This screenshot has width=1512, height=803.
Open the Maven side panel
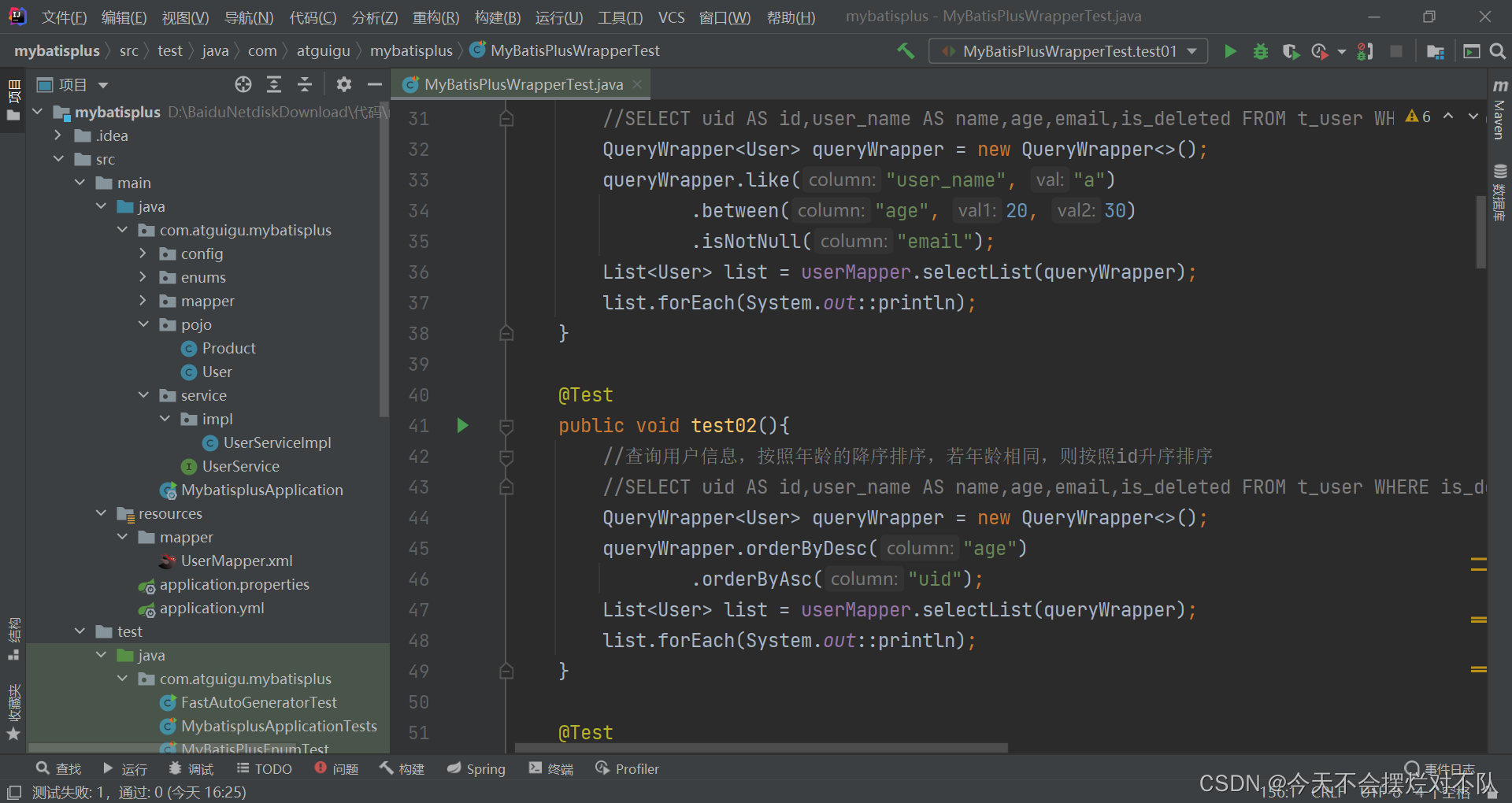pyautogui.click(x=1499, y=110)
